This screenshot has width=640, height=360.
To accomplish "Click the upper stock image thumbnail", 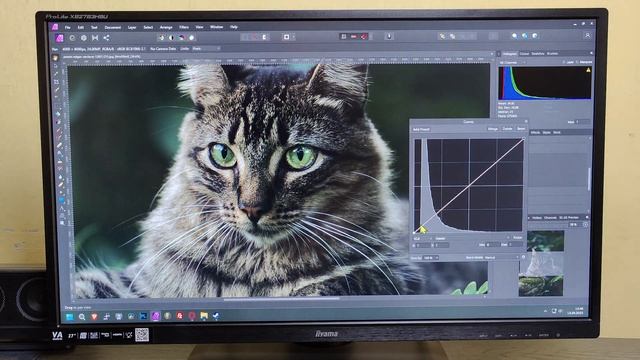I will point(545,241).
